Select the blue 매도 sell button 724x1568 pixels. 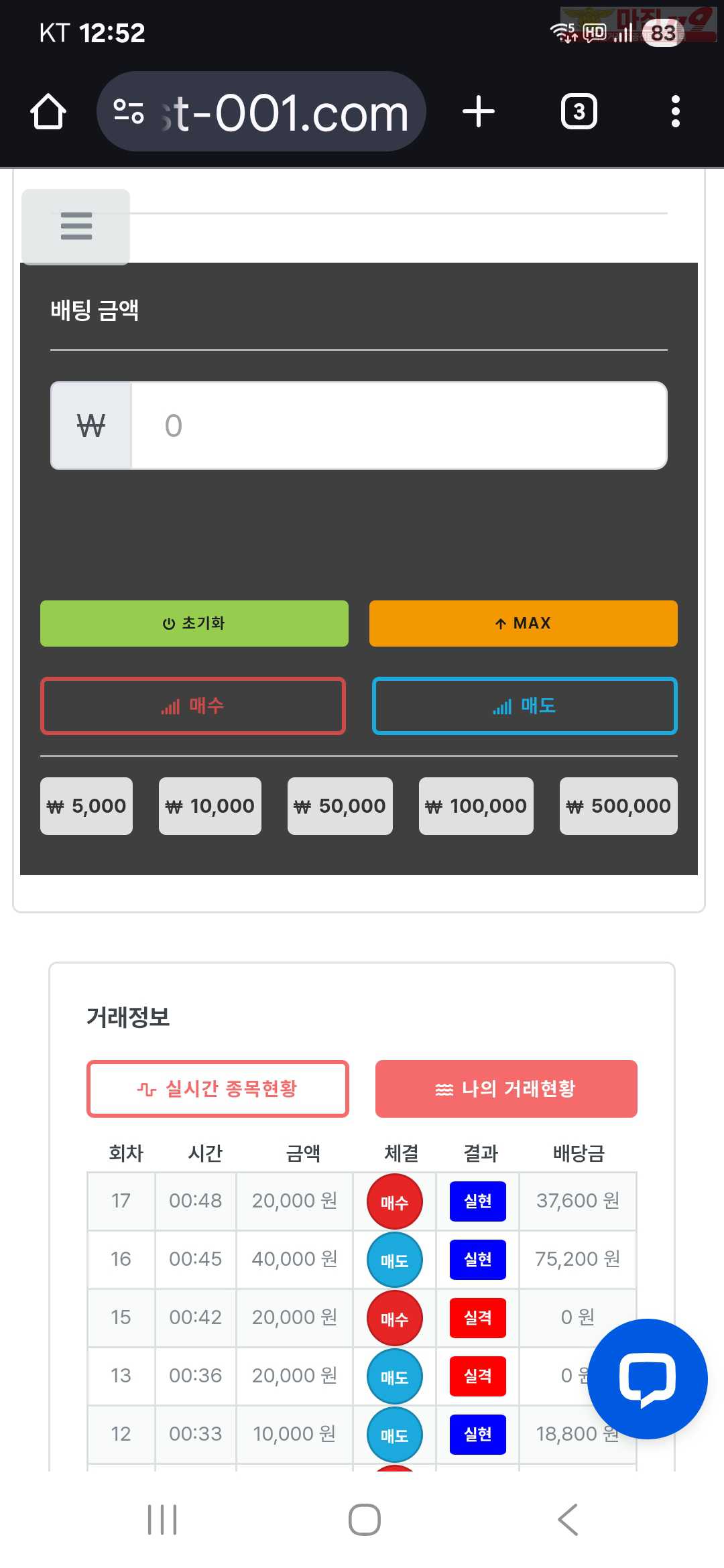tap(524, 706)
